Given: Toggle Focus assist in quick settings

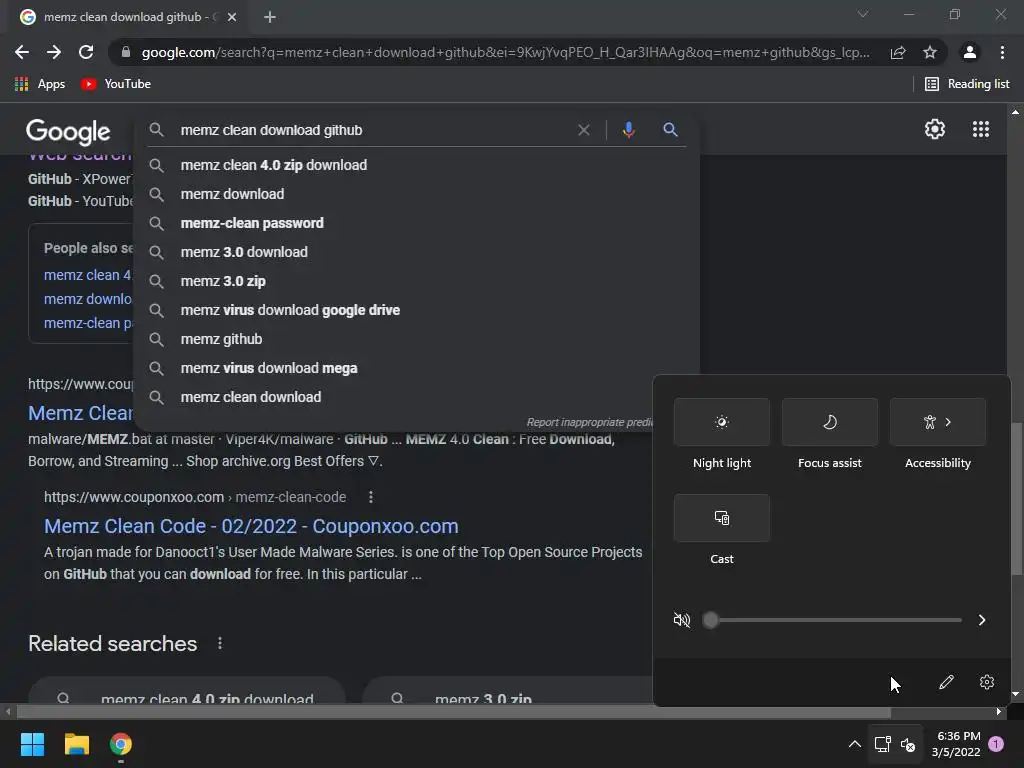Looking at the screenshot, I should click(830, 423).
